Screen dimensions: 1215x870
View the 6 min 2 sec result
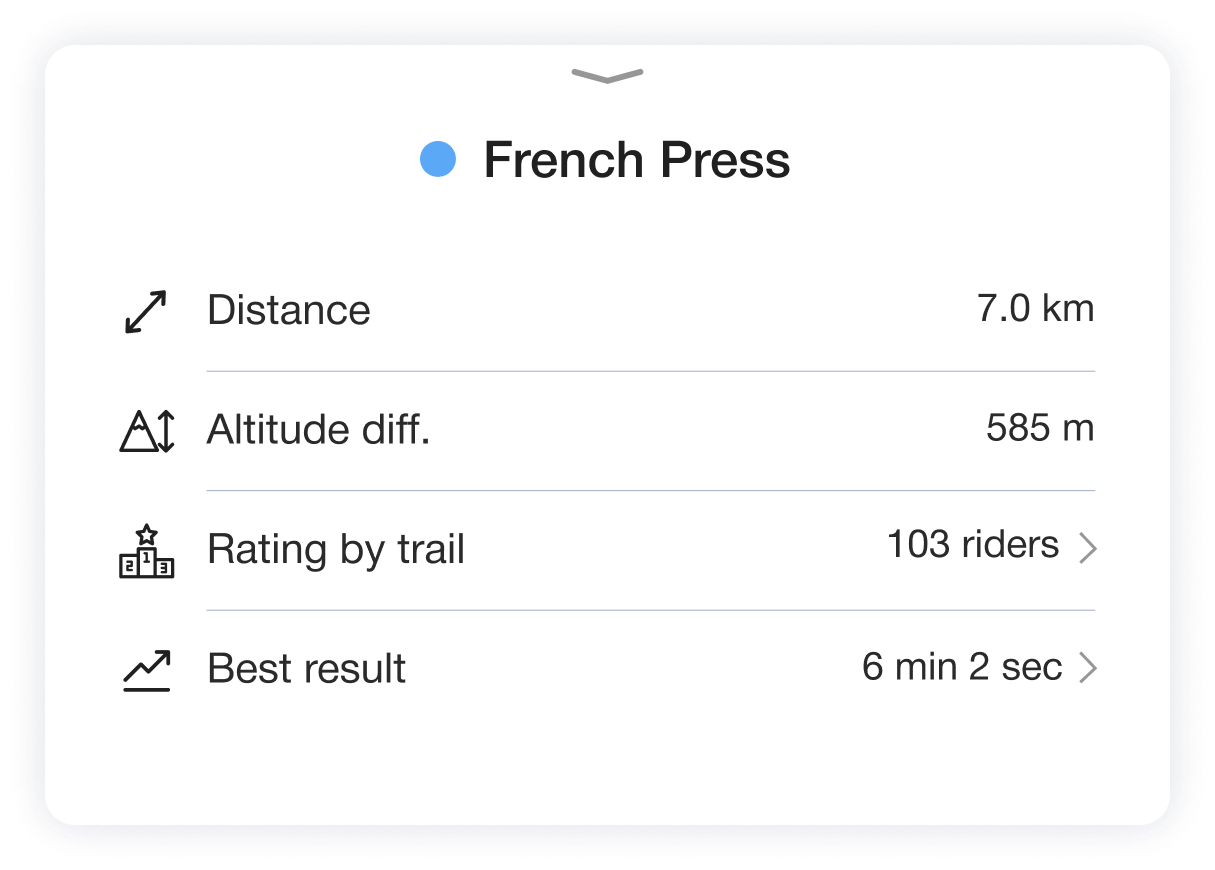pos(962,667)
